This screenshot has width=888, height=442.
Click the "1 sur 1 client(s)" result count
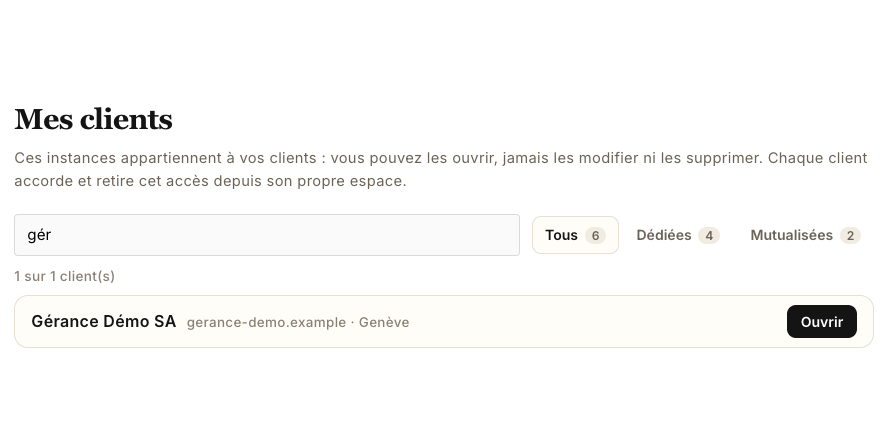tap(65, 277)
